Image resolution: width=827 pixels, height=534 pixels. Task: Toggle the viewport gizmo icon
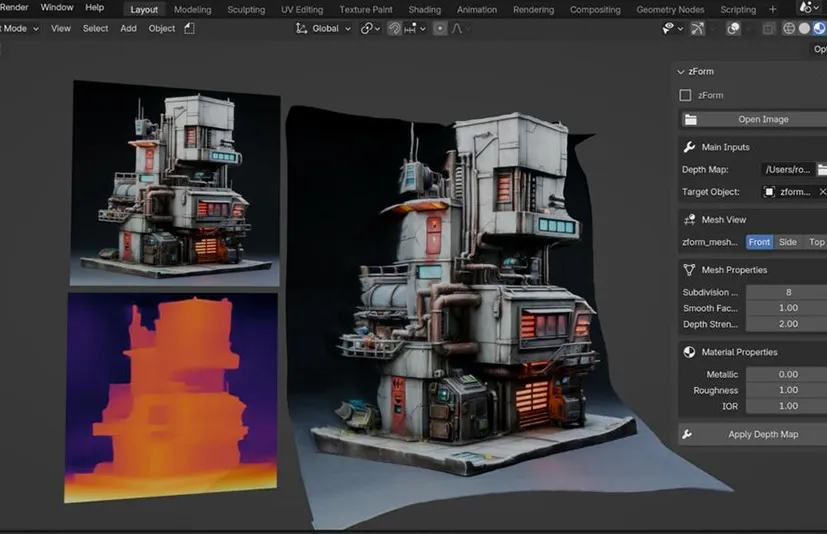pyautogui.click(x=697, y=29)
